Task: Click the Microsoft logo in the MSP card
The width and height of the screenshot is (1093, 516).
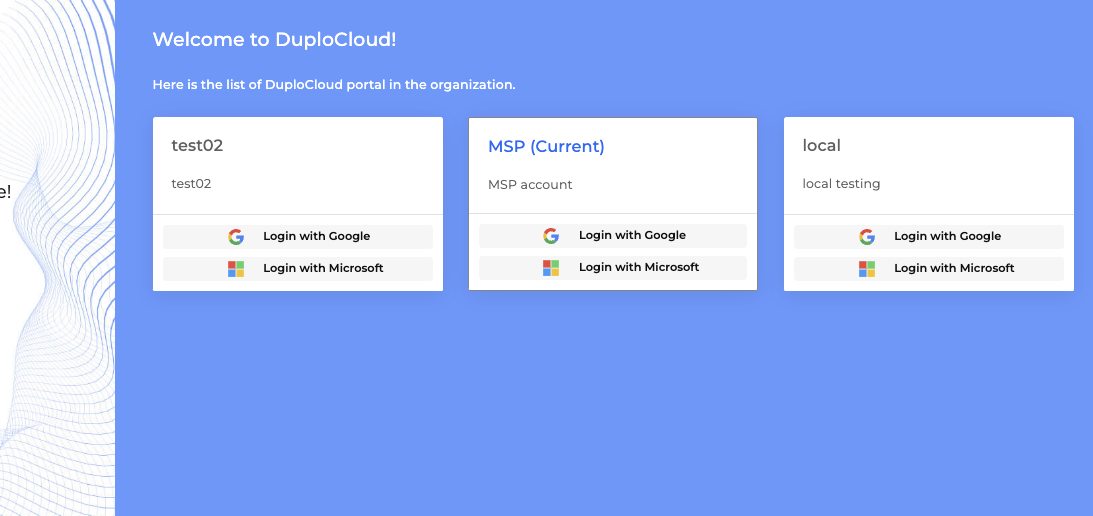Action: click(551, 268)
